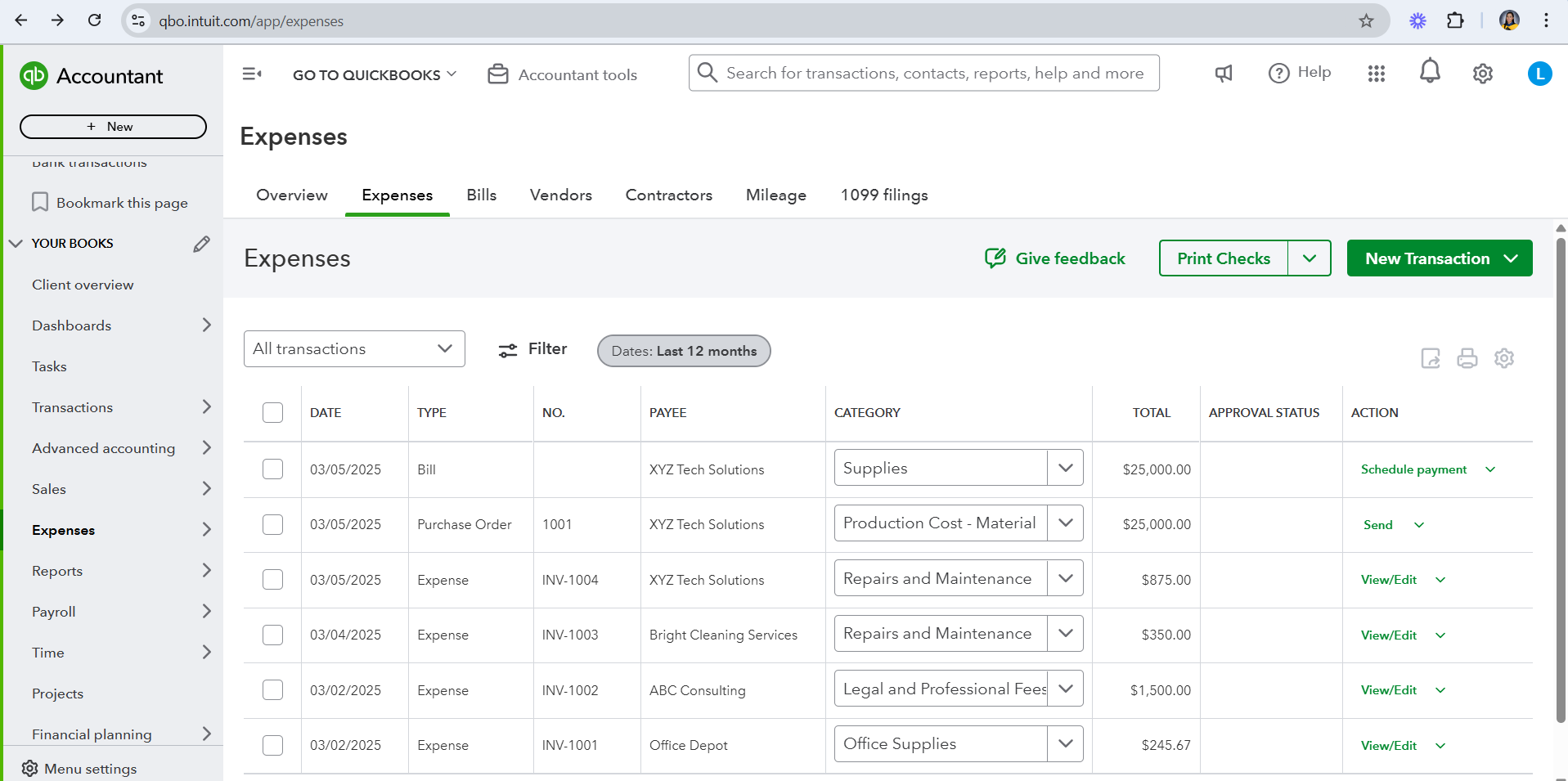Click the search transactions input field
1568x781 pixels.
tap(934, 74)
